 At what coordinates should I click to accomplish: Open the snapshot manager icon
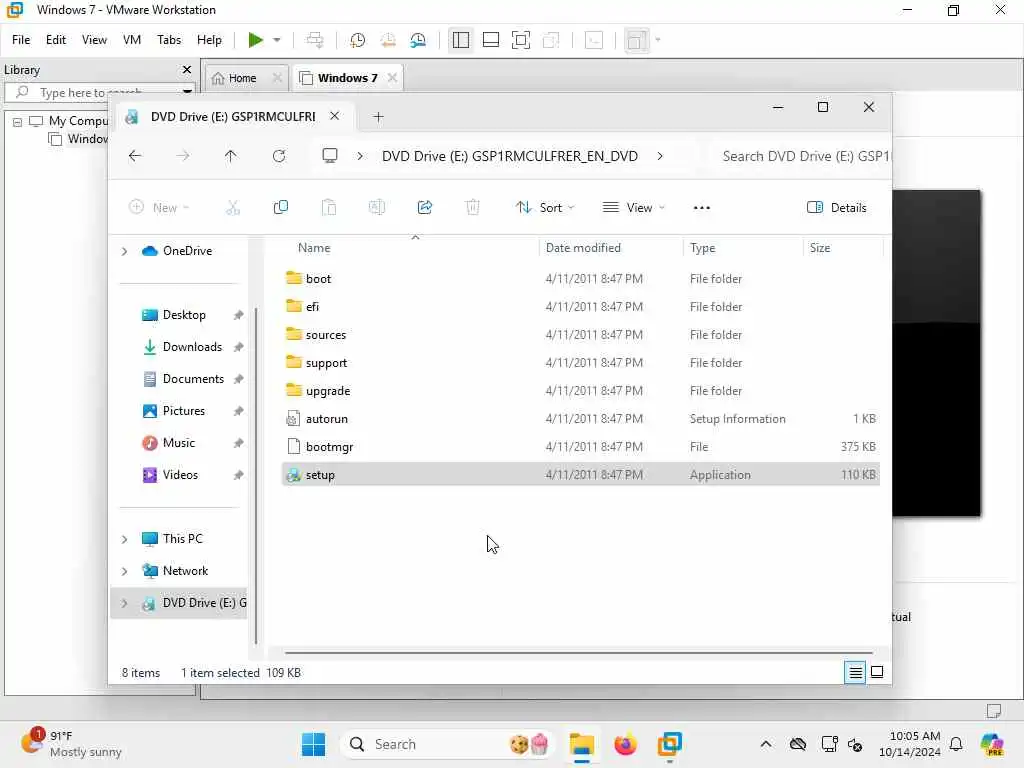pos(418,40)
